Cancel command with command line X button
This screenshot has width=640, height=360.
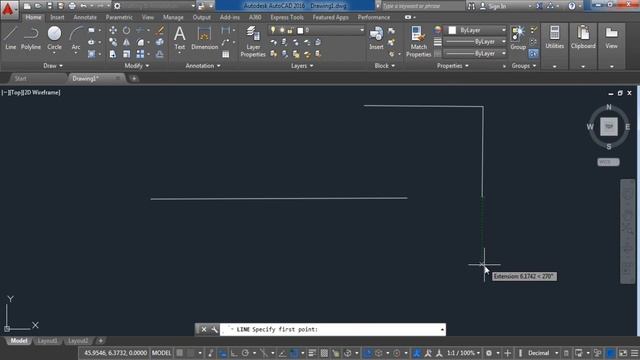click(204, 329)
